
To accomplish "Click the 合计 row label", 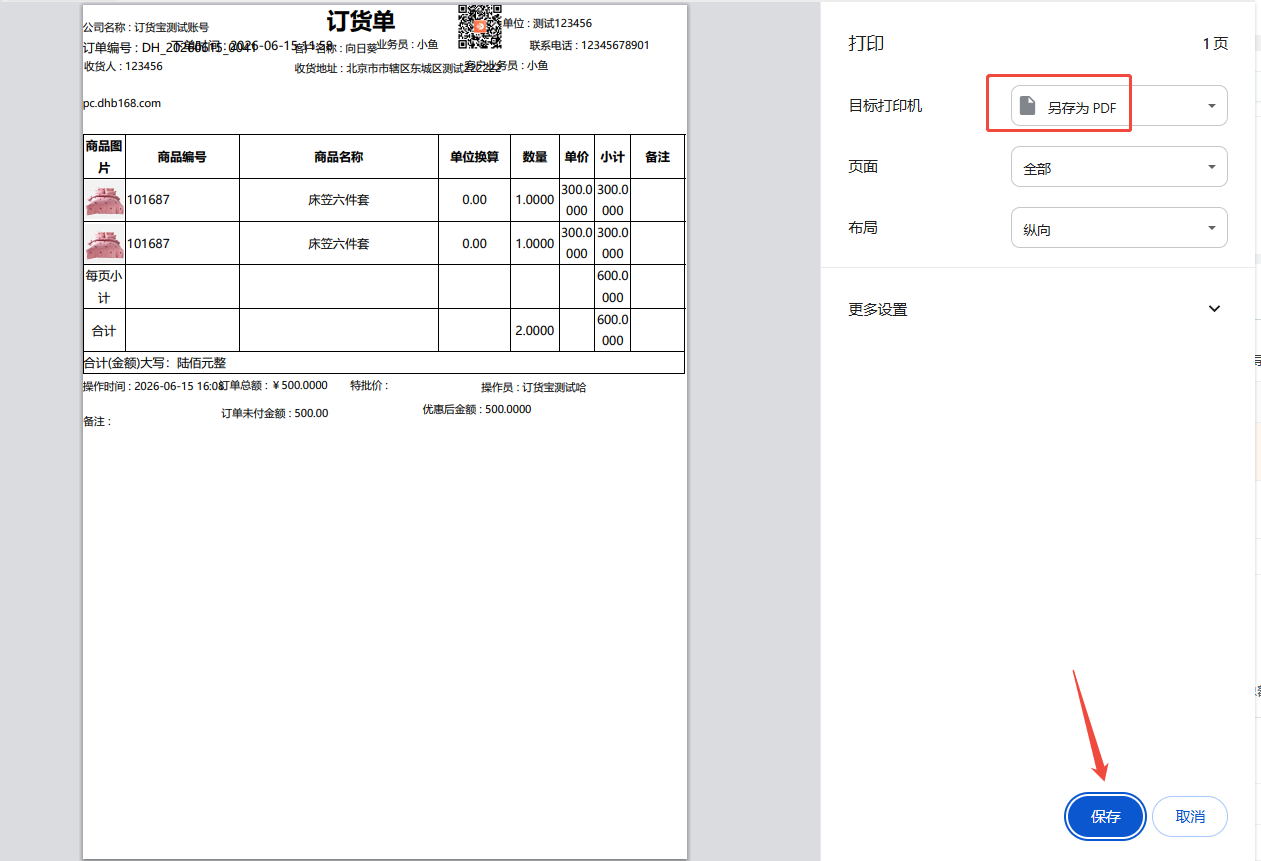I will pos(104,330).
